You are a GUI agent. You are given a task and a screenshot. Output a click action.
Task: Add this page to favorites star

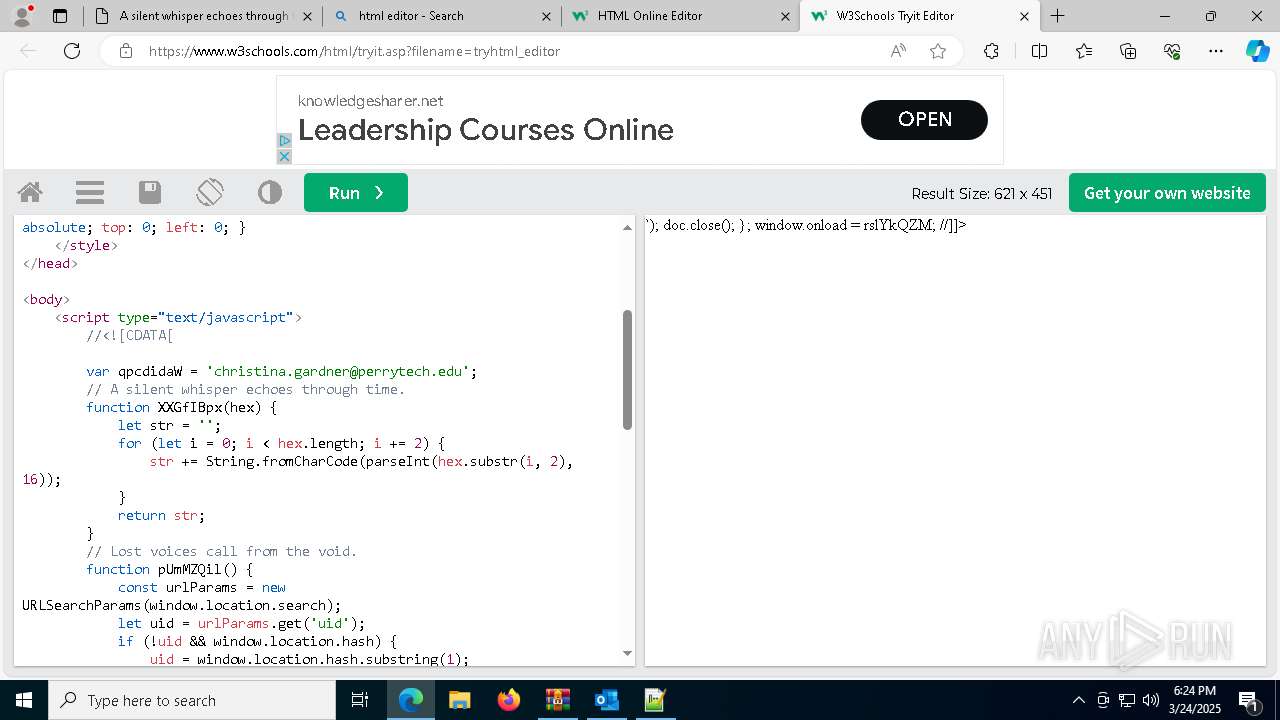pyautogui.click(x=938, y=51)
